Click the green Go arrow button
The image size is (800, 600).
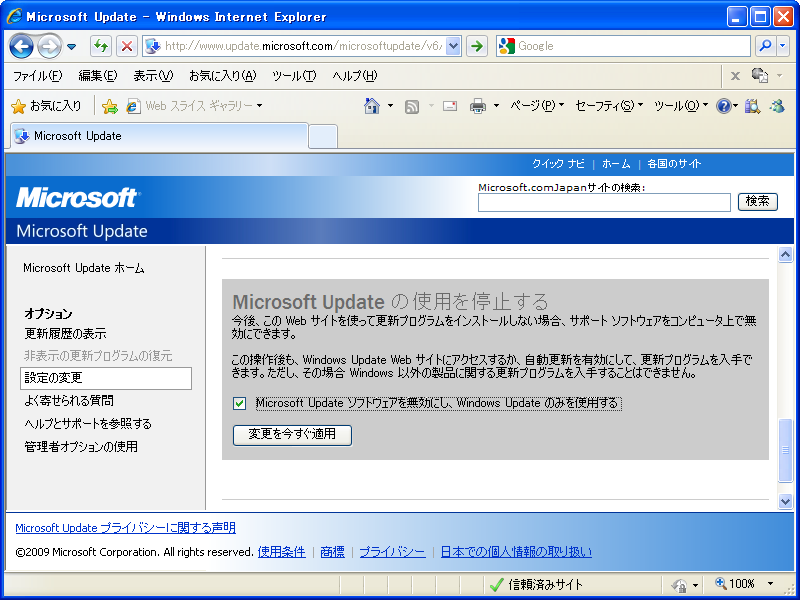click(477, 46)
